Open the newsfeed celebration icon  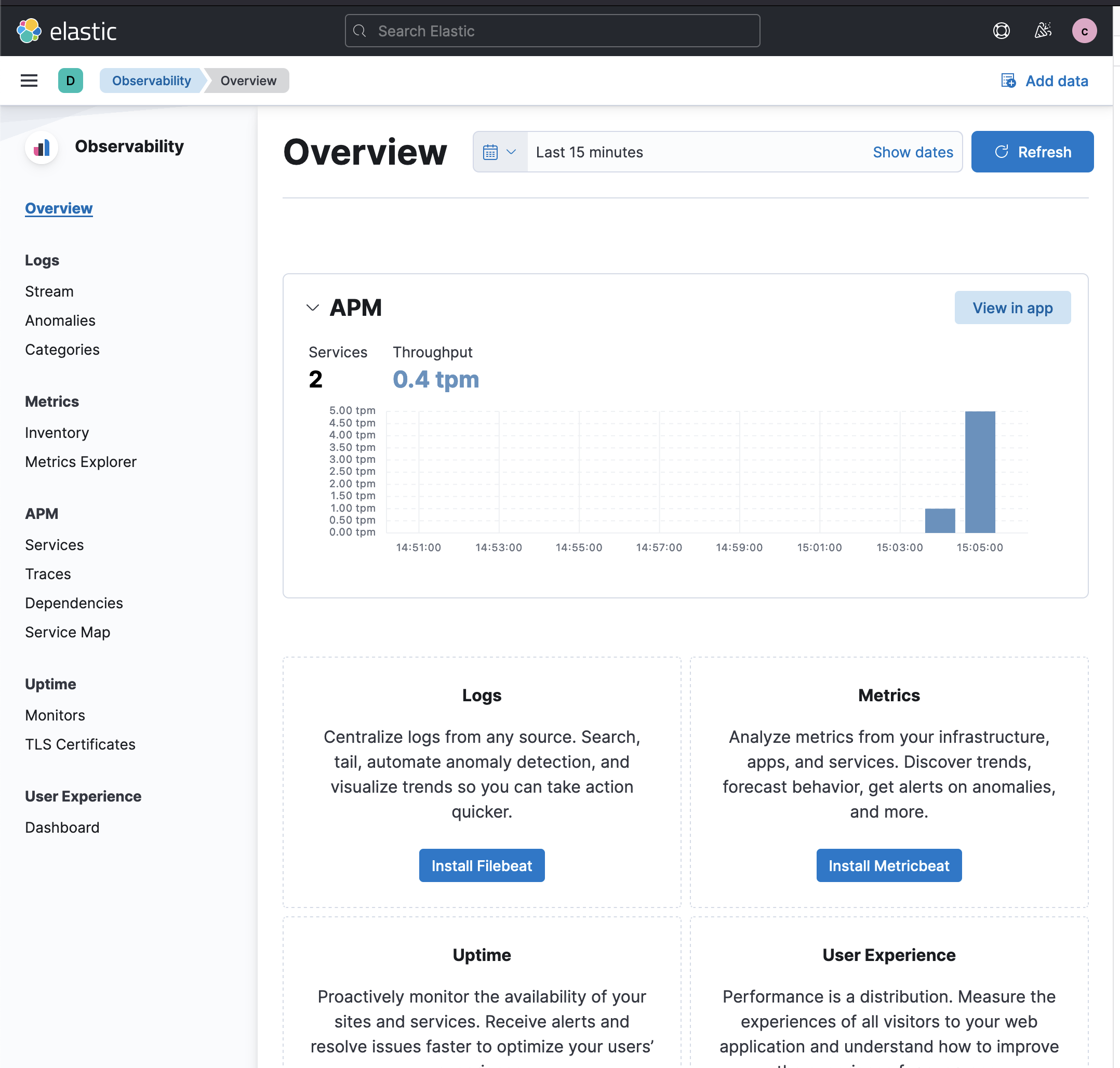(1043, 31)
